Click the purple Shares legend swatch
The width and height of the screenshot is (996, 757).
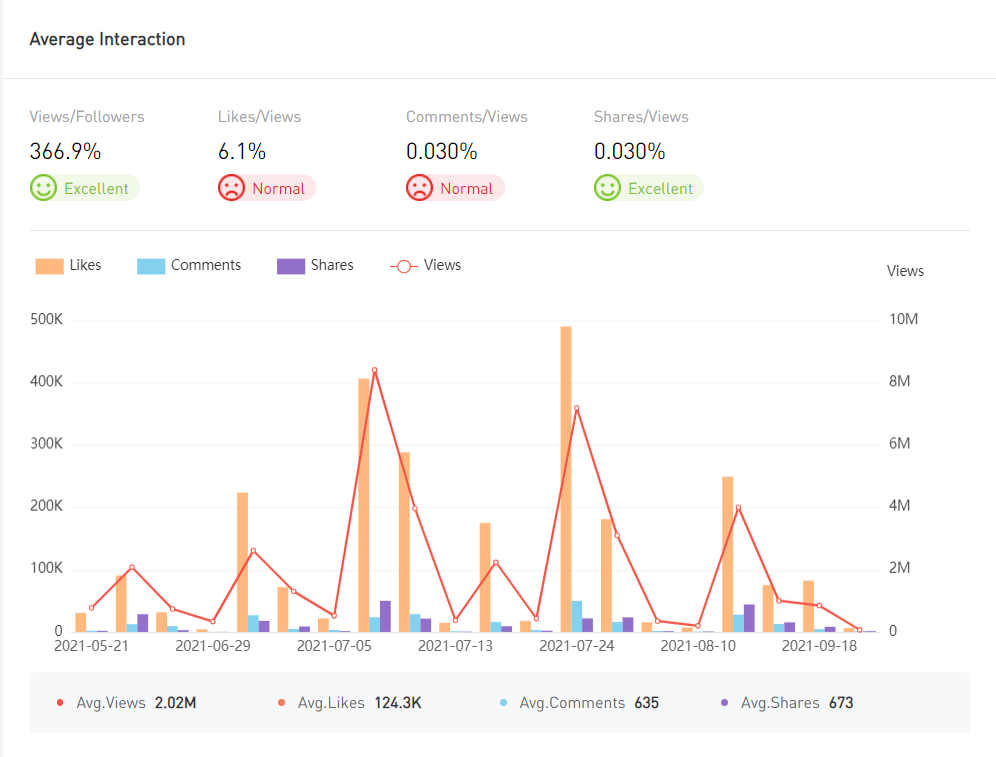click(x=291, y=266)
